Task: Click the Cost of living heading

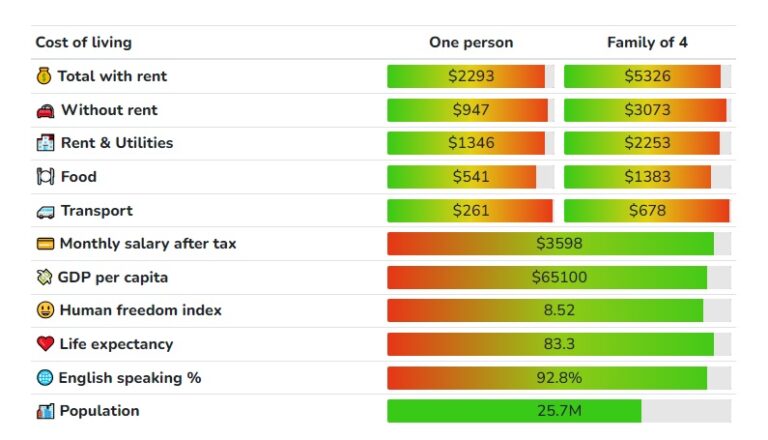Action: click(x=83, y=42)
